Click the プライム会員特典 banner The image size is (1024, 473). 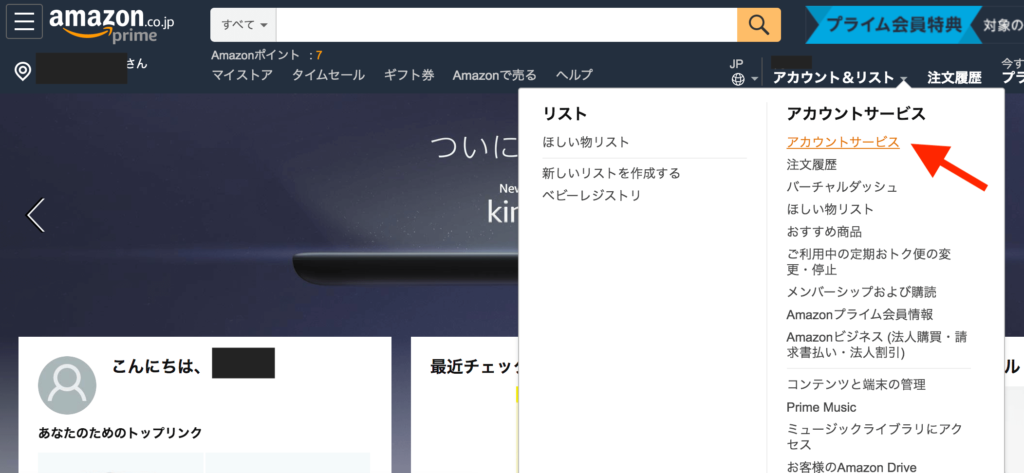pyautogui.click(x=893, y=25)
